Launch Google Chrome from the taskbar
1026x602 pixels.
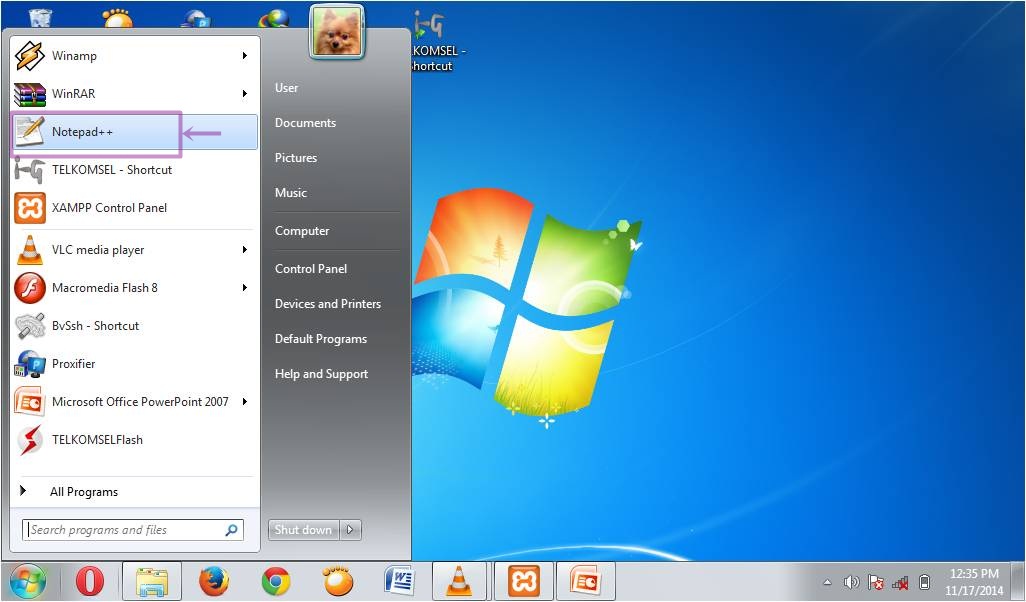pos(276,580)
